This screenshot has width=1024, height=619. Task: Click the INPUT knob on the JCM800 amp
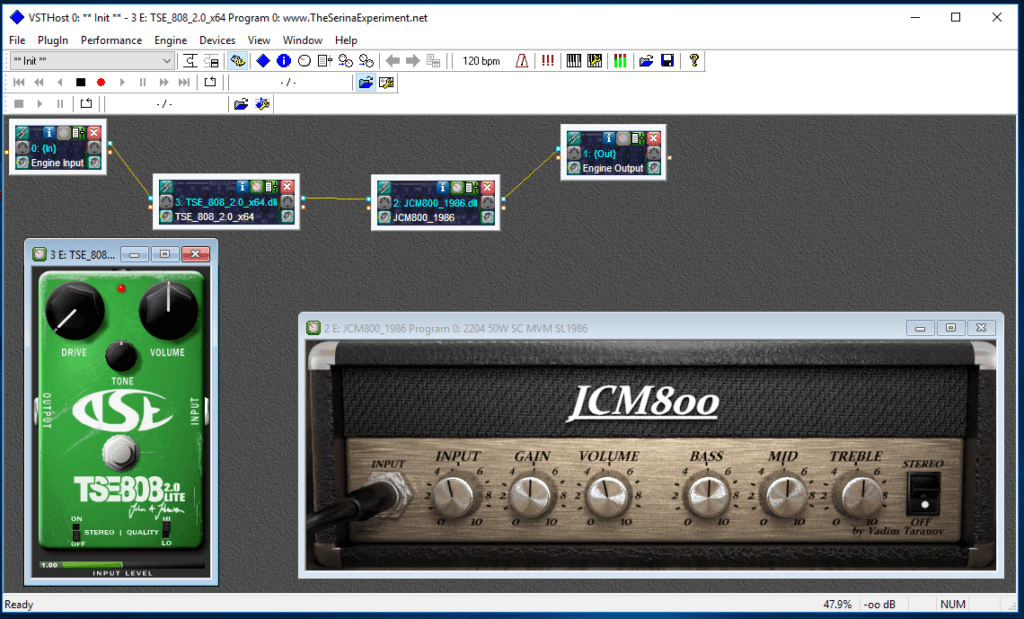455,496
